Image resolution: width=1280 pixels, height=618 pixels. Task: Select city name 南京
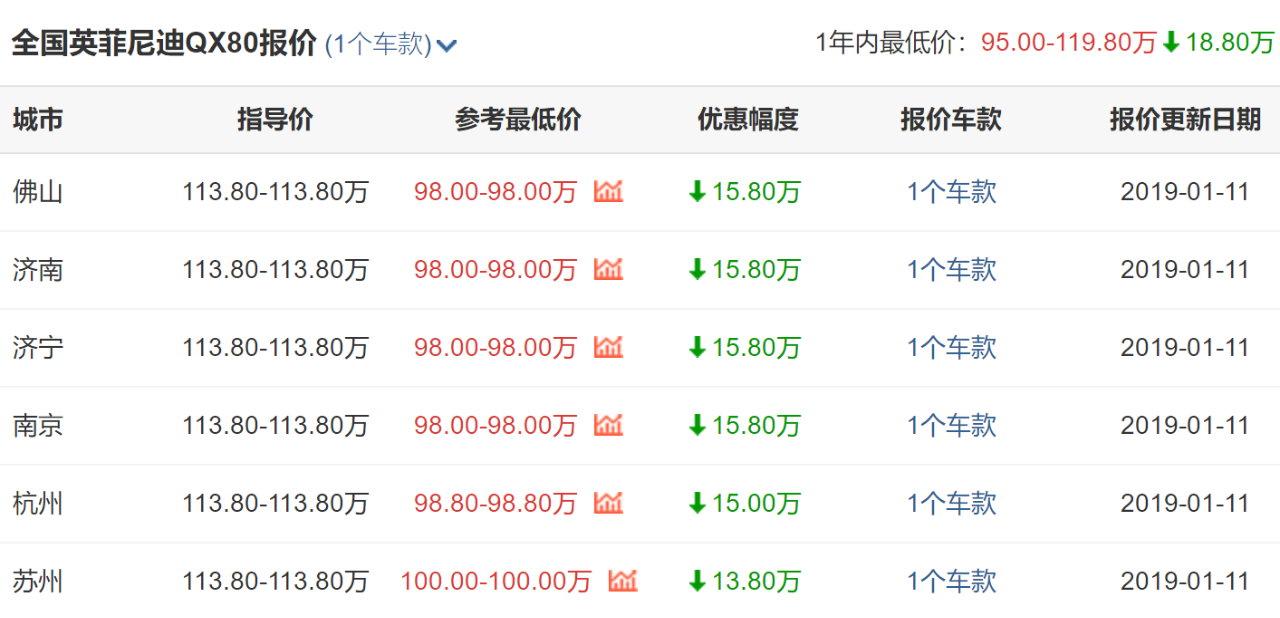(38, 426)
